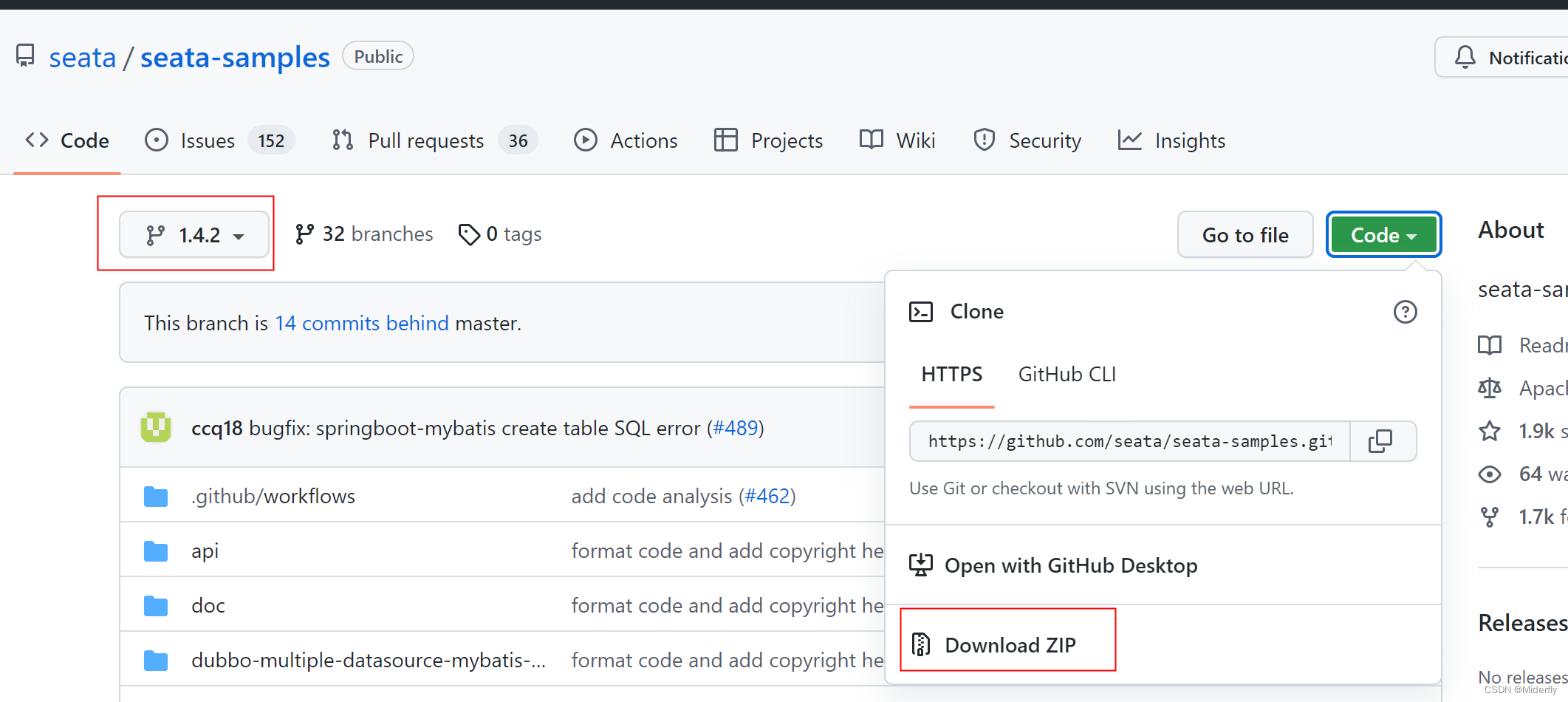Viewport: 1568px width, 702px height.
Task: Open the api folder
Action: (x=205, y=551)
